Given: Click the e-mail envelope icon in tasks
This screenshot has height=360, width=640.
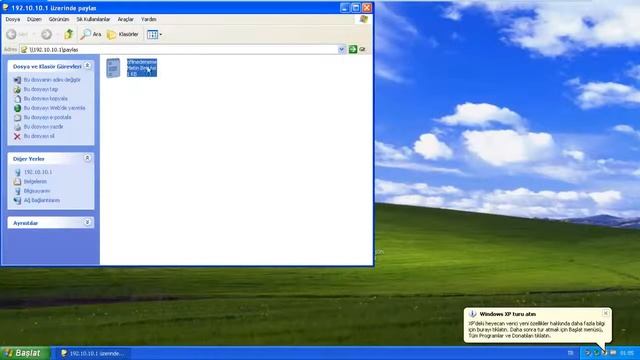Looking at the screenshot, I should coord(17,118).
